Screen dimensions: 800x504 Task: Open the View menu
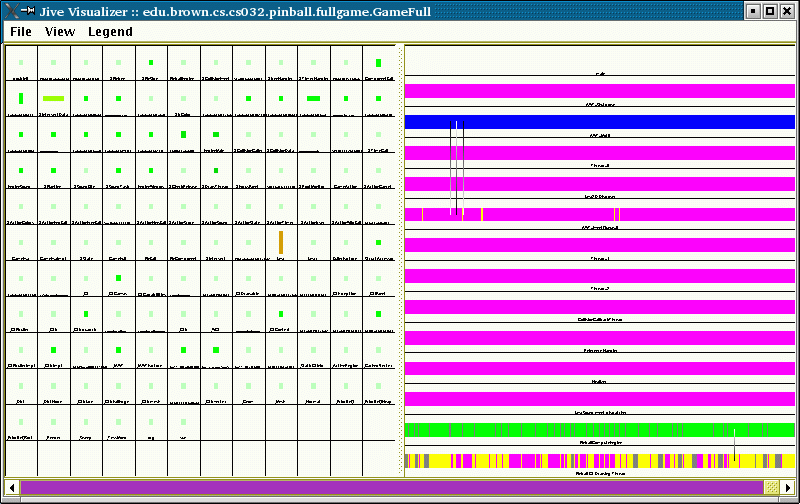click(x=60, y=32)
